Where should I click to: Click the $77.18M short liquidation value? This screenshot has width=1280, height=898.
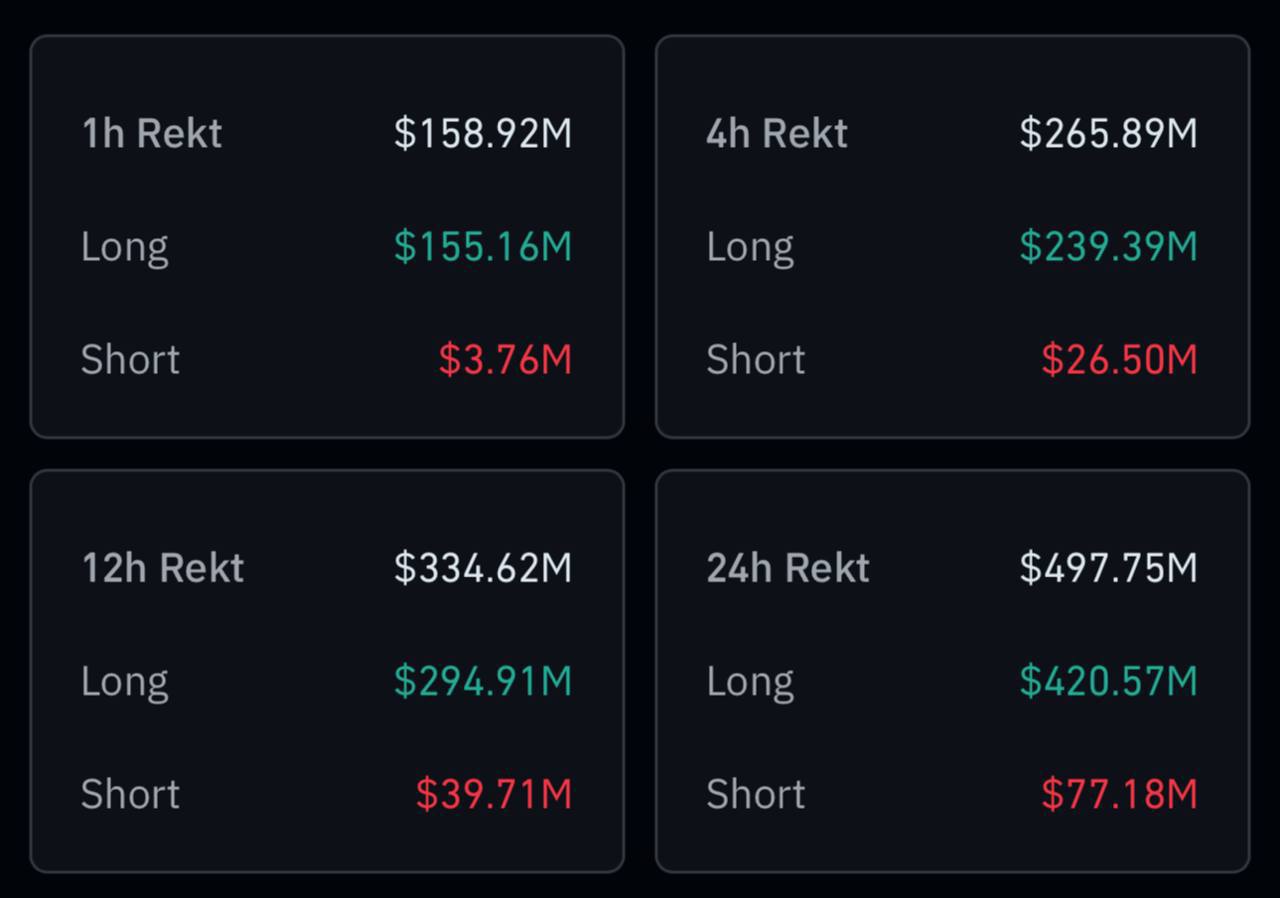pyautogui.click(x=1119, y=794)
